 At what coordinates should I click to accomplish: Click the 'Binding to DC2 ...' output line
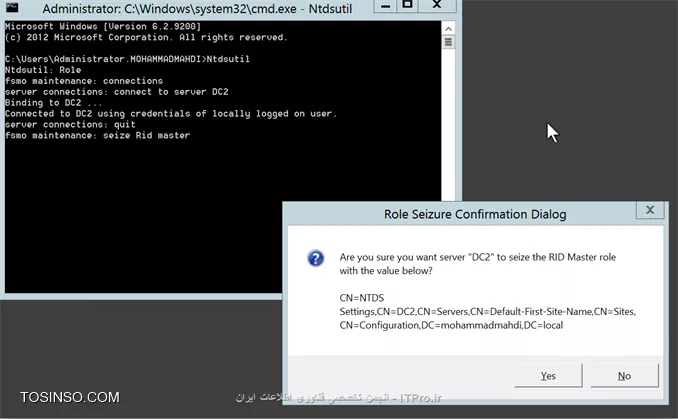click(54, 102)
